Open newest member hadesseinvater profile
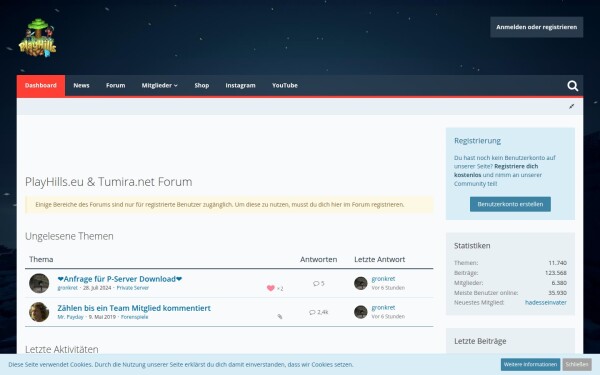This screenshot has width=600, height=375. pyautogui.click(x=546, y=302)
